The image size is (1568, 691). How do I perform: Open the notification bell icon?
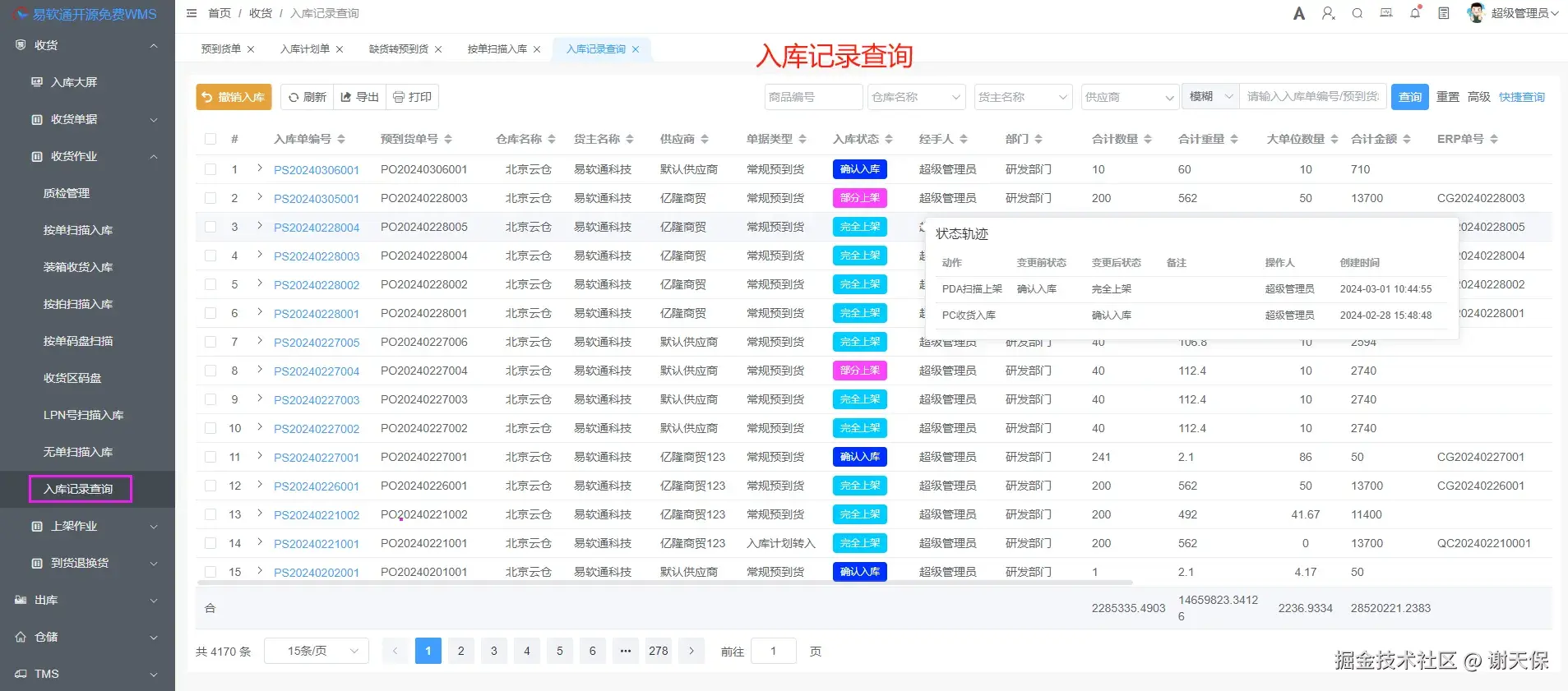click(1415, 13)
